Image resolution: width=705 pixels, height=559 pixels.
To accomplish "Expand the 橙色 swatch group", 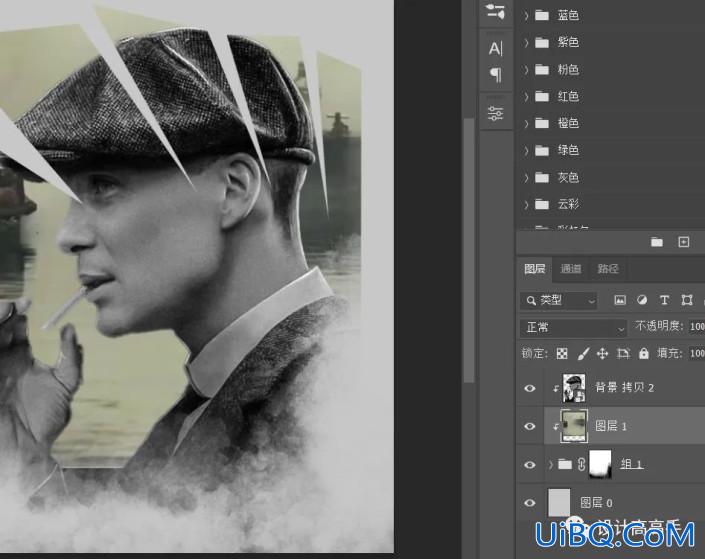I will (526, 123).
